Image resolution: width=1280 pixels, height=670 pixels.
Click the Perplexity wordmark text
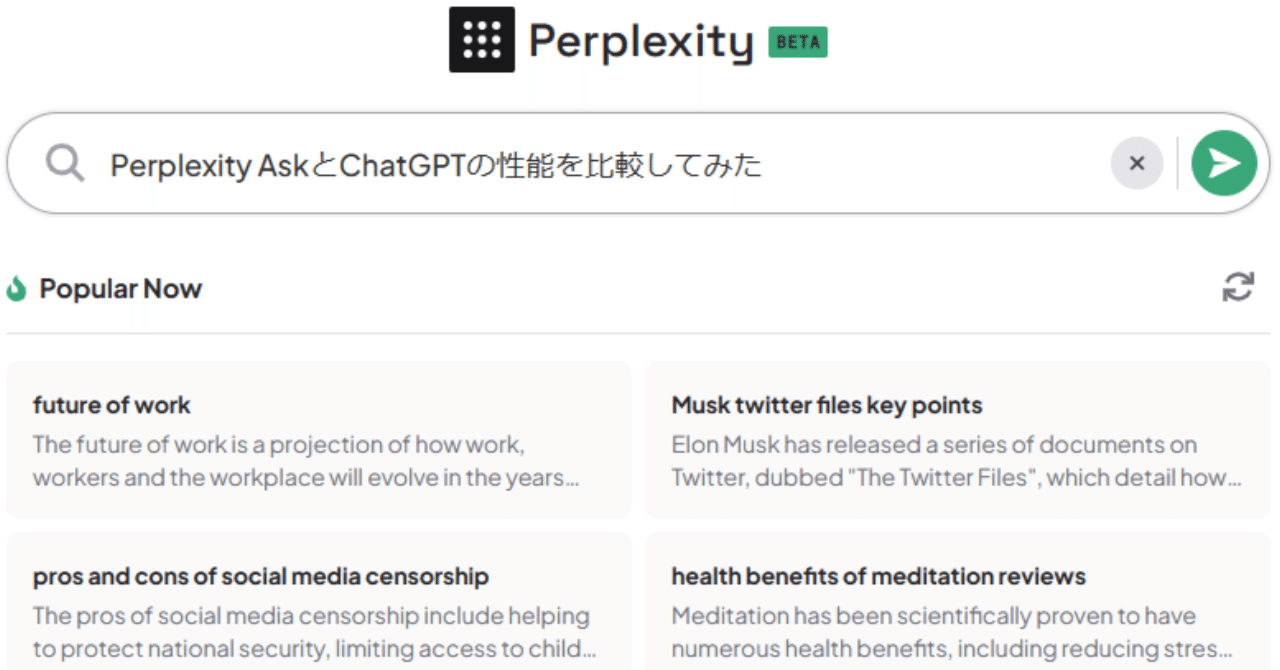click(643, 40)
